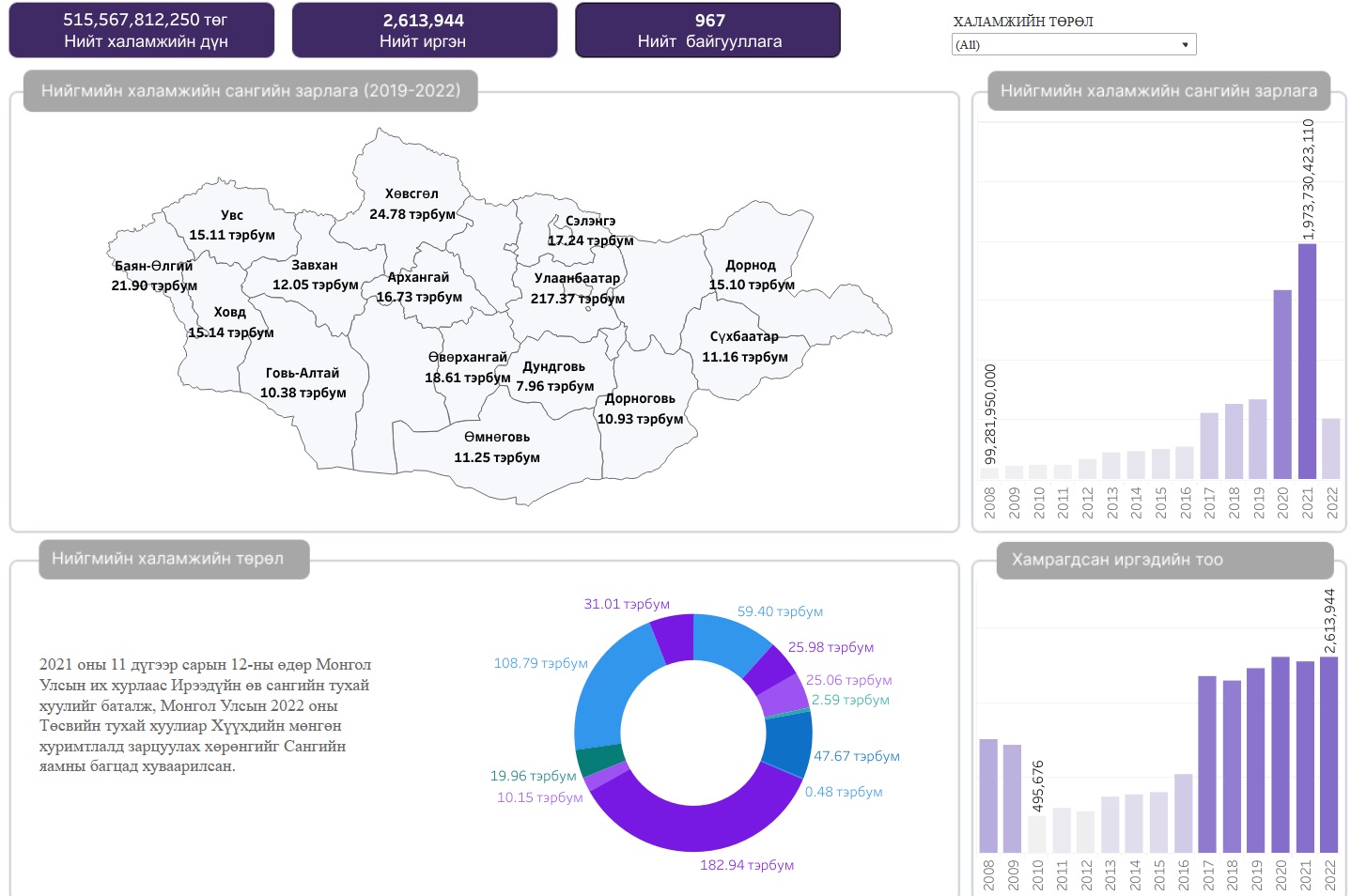The width and height of the screenshot is (1351, 896).
Task: Click the Нийт халамжийн дүн summary card
Action: click(x=142, y=30)
